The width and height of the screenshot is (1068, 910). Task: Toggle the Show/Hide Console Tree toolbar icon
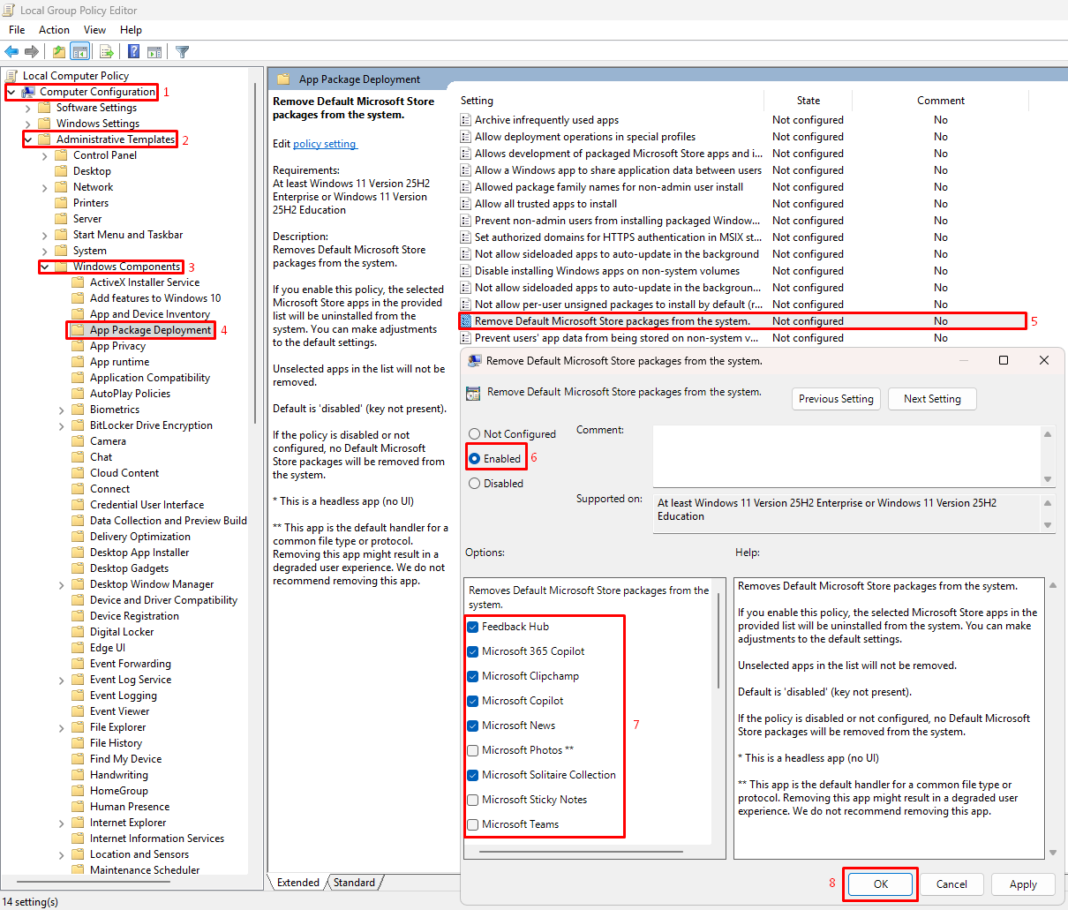click(80, 51)
